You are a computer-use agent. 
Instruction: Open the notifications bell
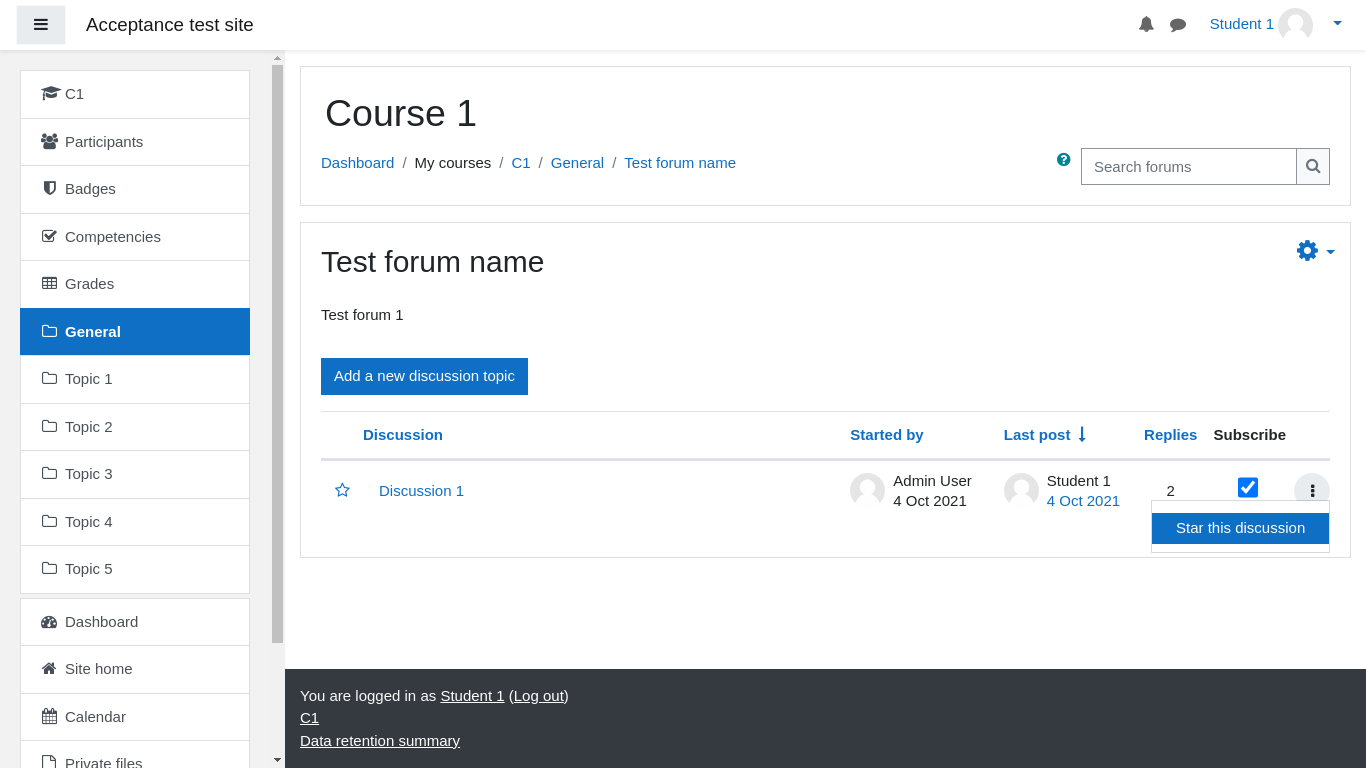point(1146,24)
